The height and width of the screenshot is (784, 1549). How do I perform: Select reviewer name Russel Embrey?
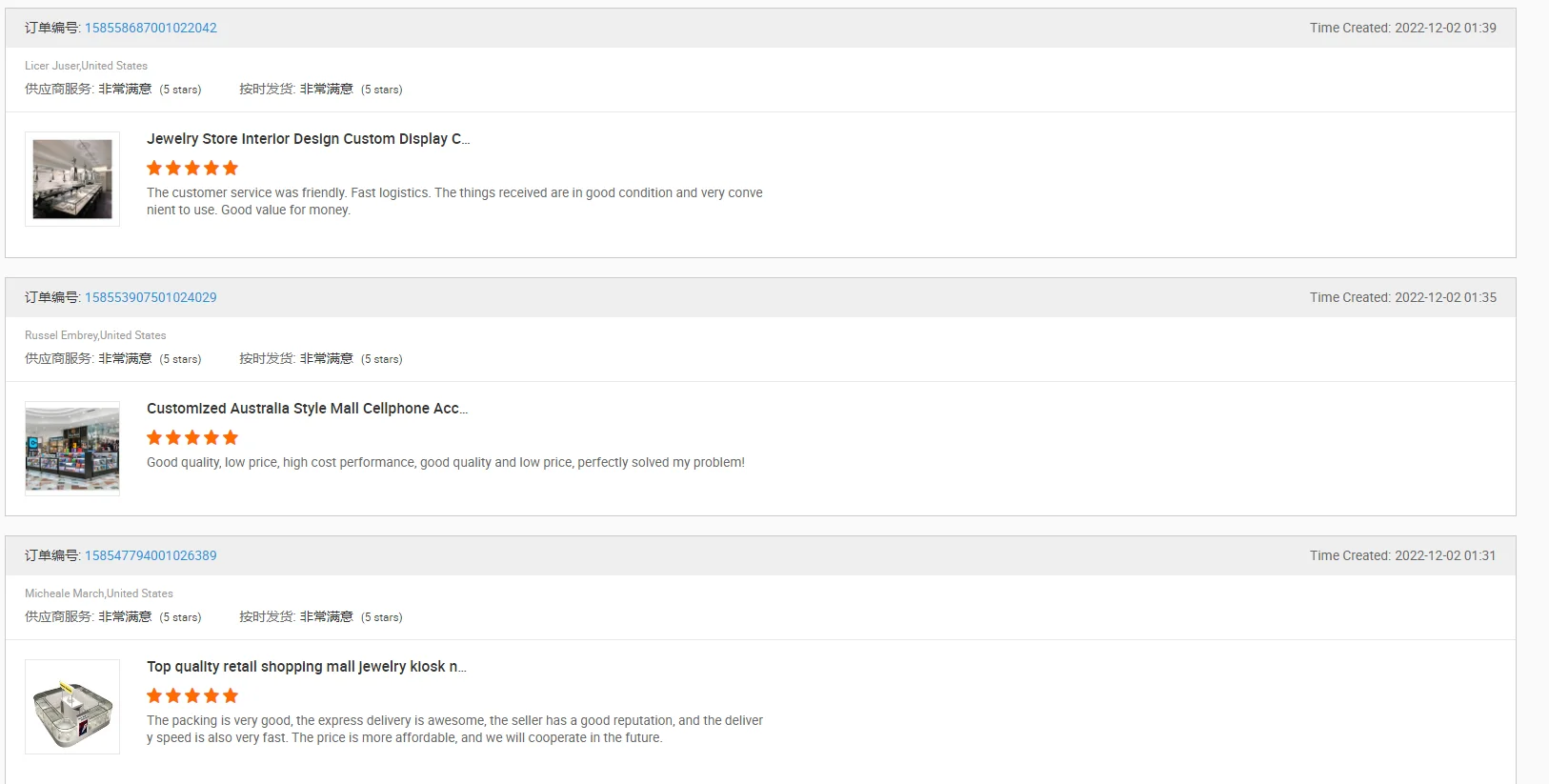(61, 335)
